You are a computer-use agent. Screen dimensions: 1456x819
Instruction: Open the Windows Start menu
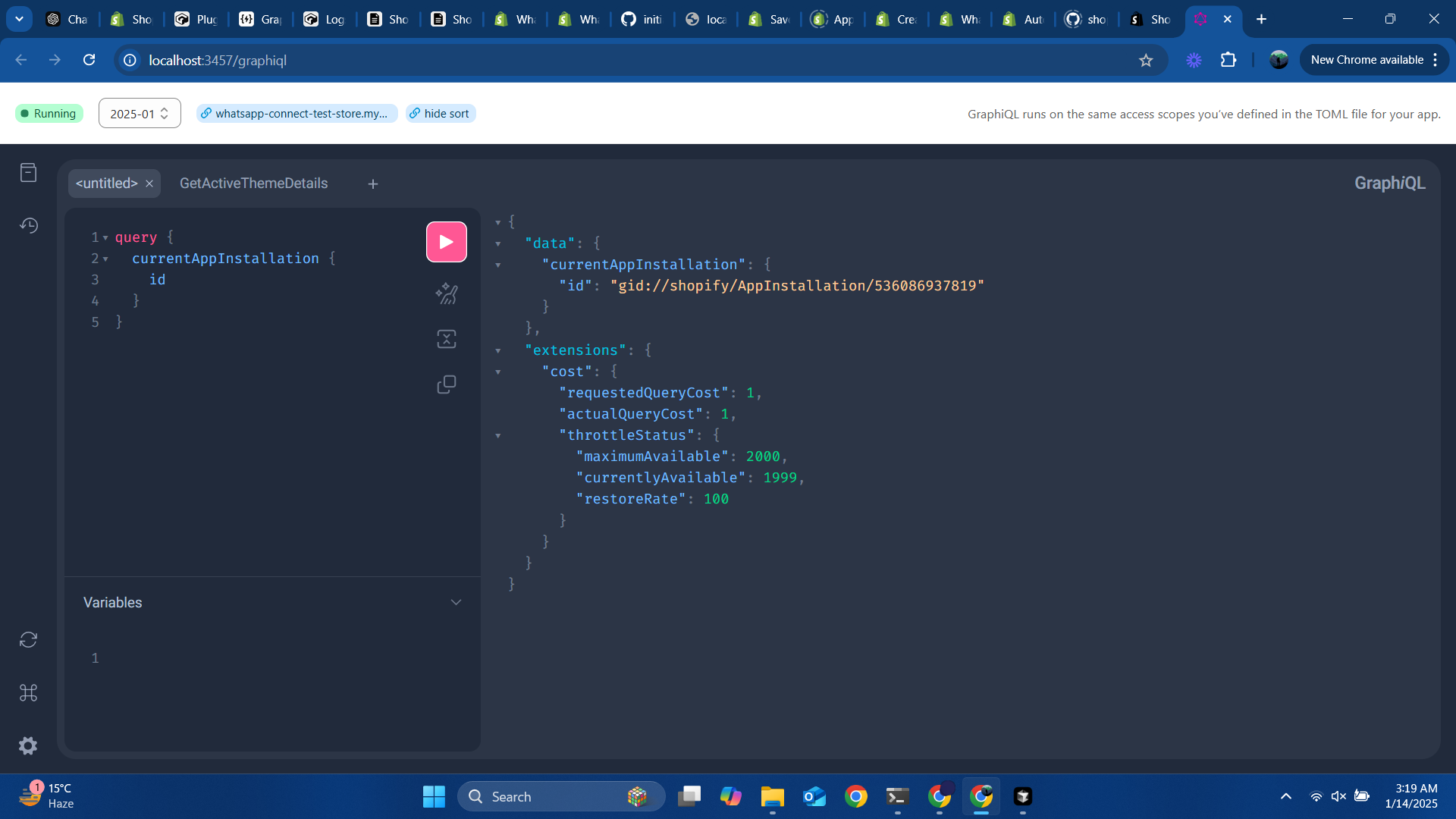tap(434, 796)
